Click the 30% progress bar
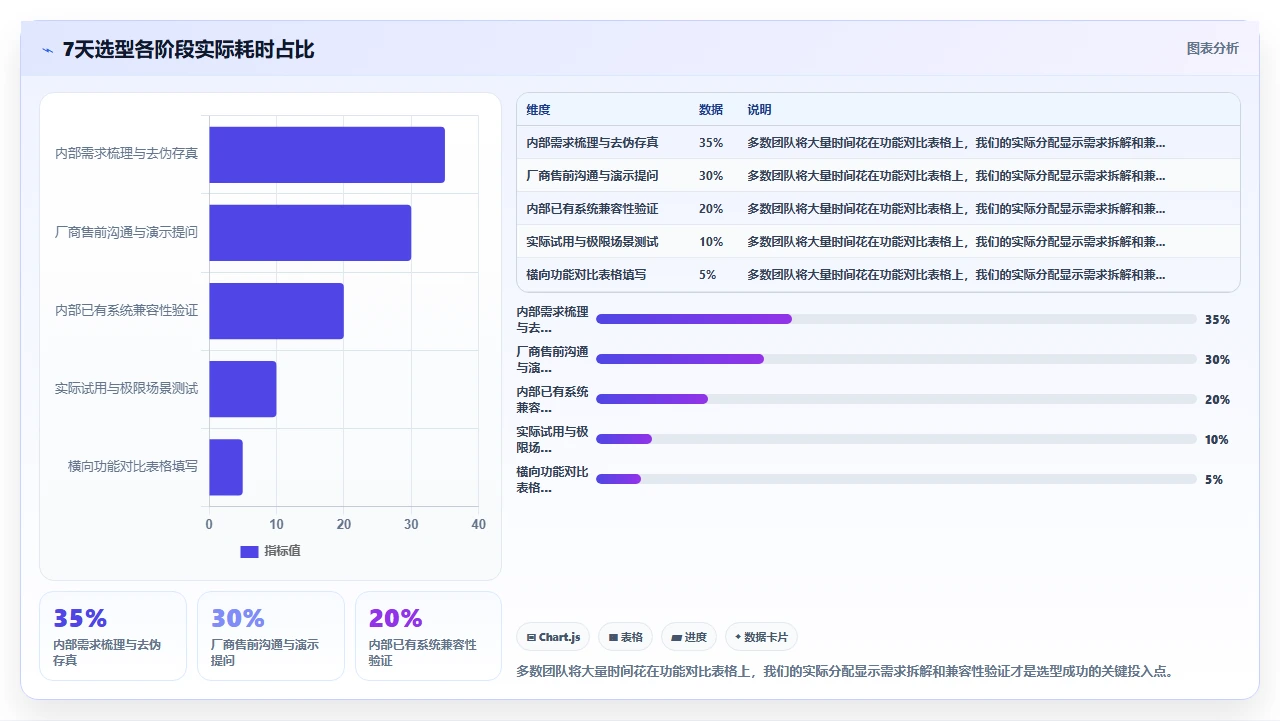The width and height of the screenshot is (1280, 721). (x=896, y=359)
